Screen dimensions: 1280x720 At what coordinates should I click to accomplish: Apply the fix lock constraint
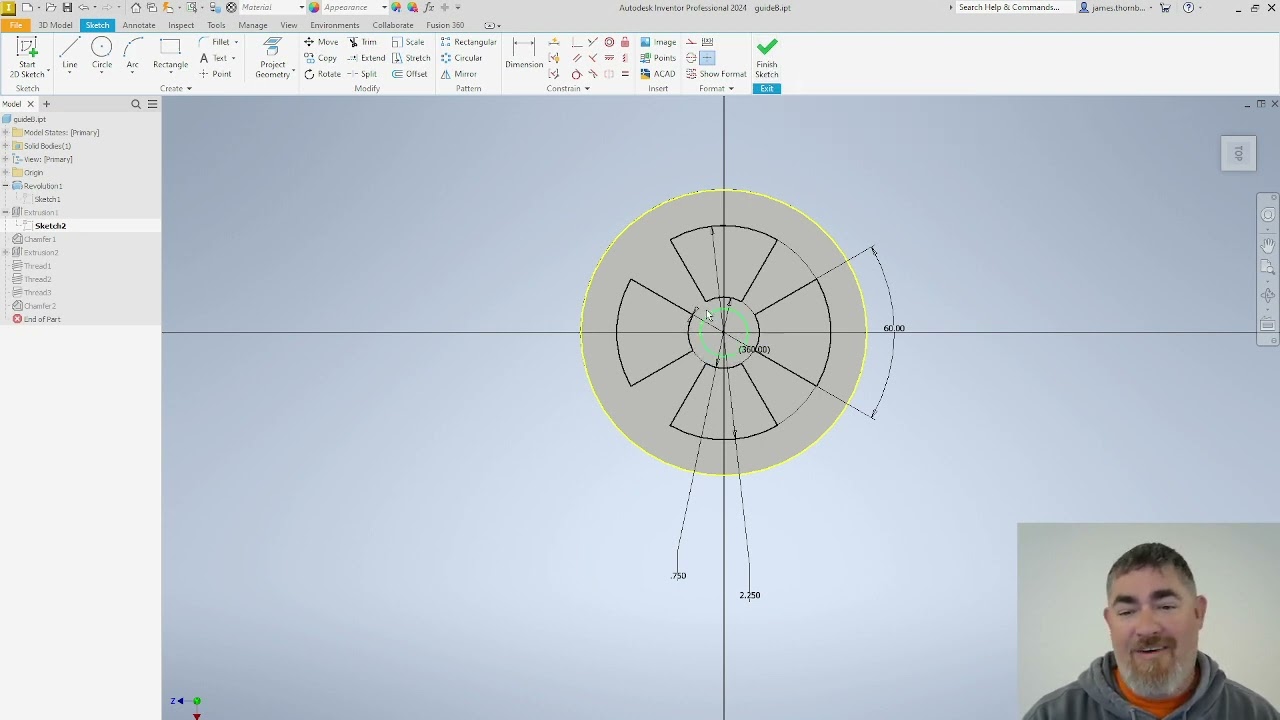pos(625,42)
